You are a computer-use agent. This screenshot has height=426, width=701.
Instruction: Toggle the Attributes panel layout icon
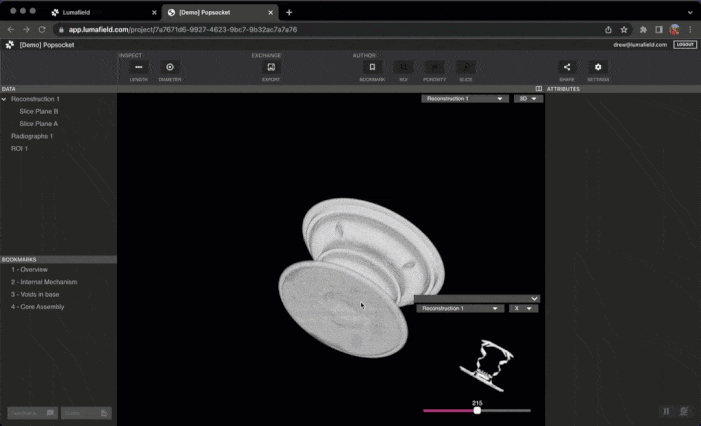pyautogui.click(x=539, y=89)
